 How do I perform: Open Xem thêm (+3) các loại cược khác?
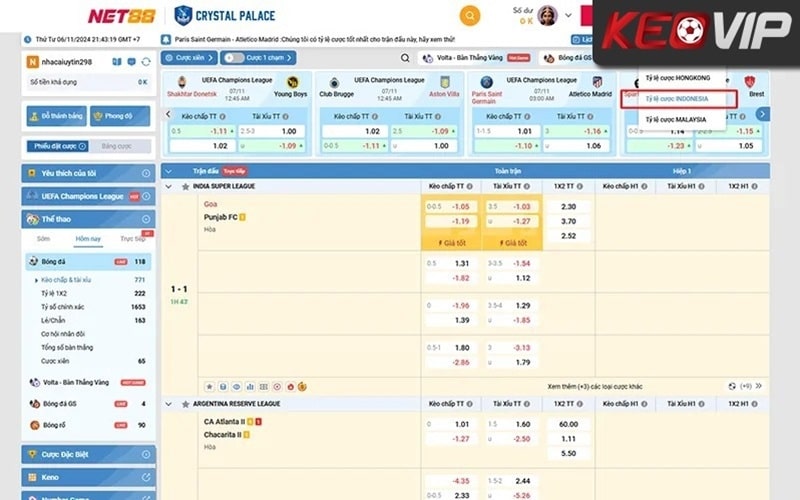[594, 387]
